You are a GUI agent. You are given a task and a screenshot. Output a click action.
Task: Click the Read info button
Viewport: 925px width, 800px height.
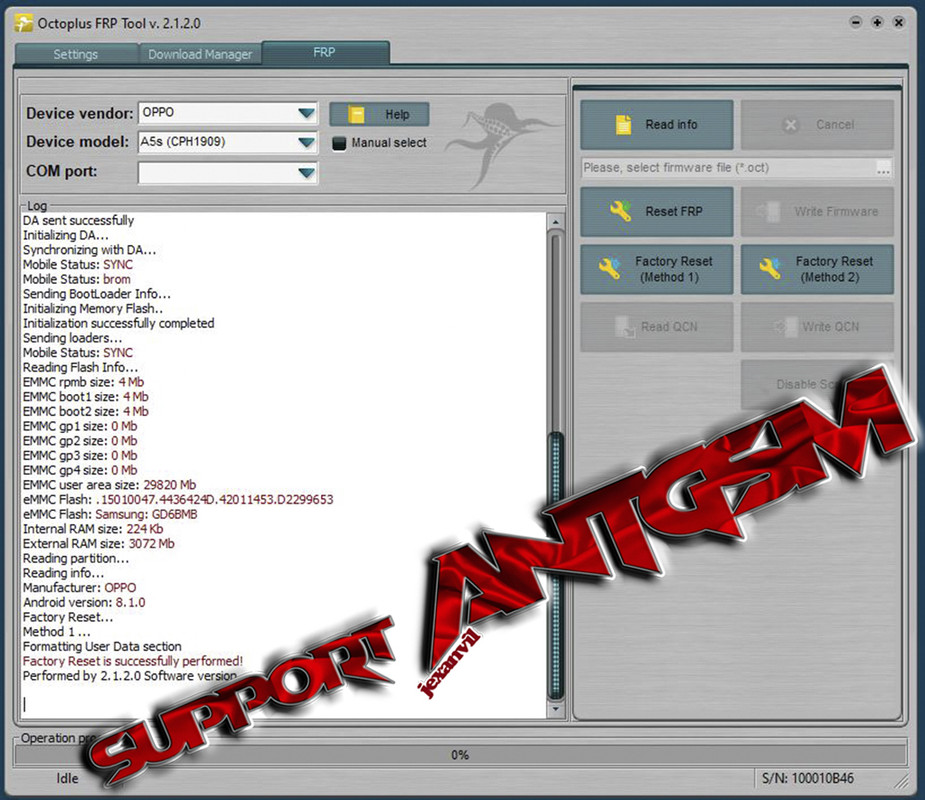pos(657,124)
